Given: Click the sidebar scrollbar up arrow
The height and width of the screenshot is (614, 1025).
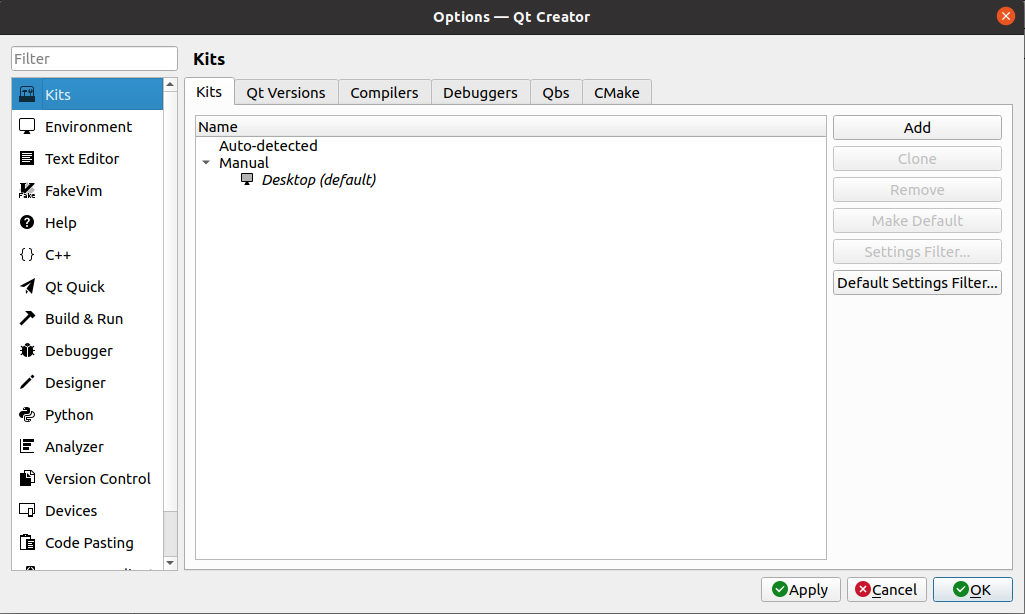Looking at the screenshot, I should coord(170,84).
